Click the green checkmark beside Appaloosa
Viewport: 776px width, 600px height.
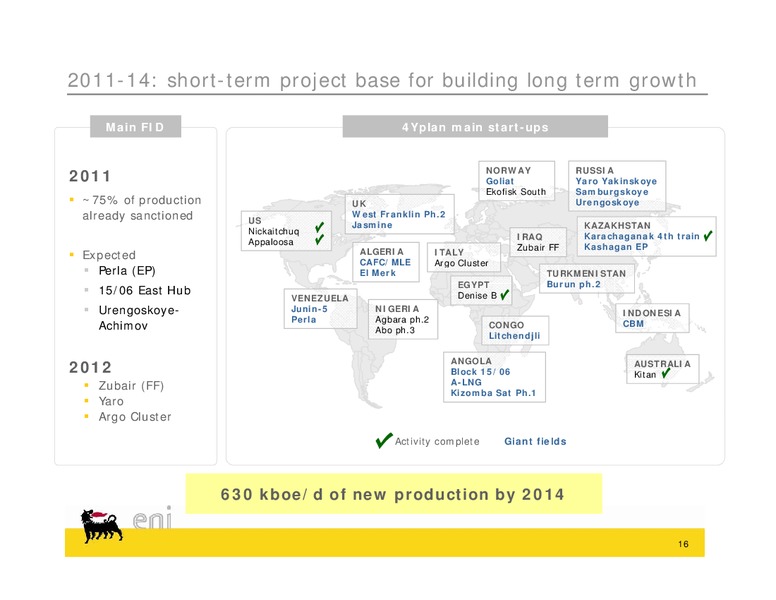pos(320,240)
